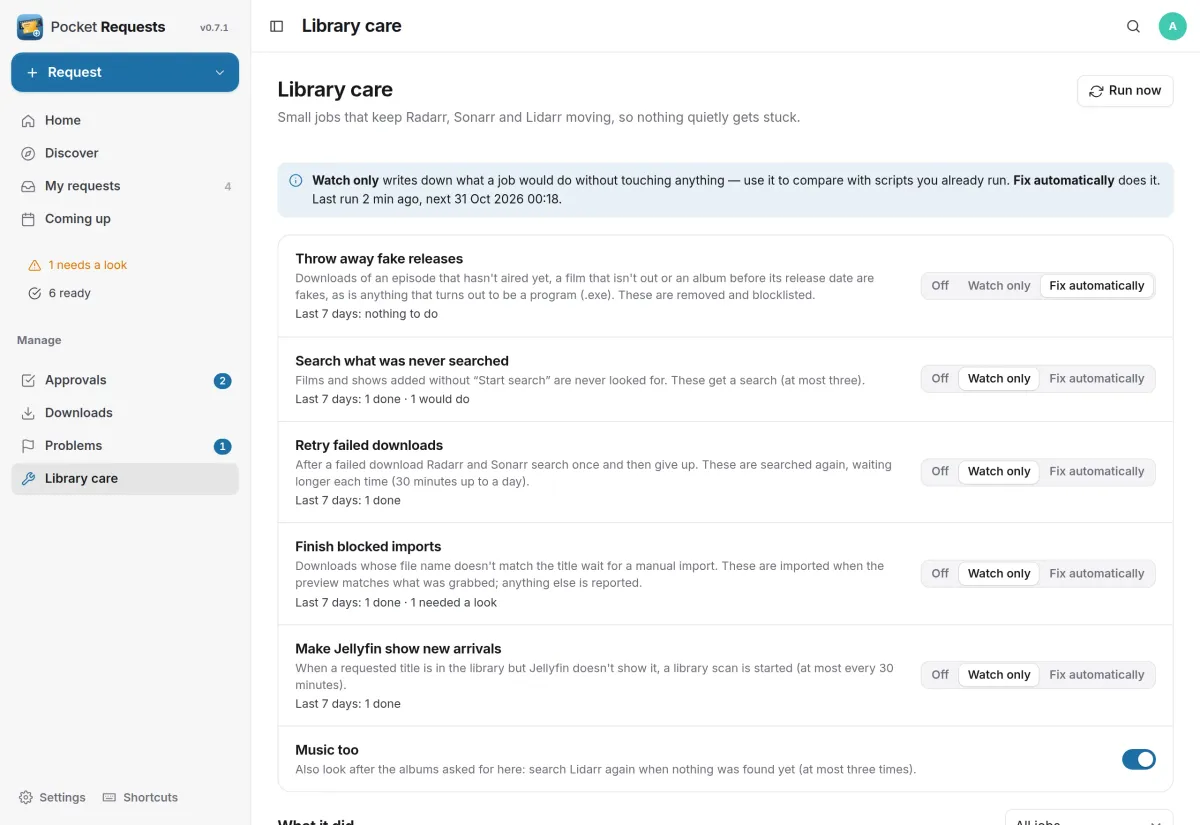The image size is (1200, 825).
Task: Click the Make Jellyfin show new arrivals heading
Action: 398,649
